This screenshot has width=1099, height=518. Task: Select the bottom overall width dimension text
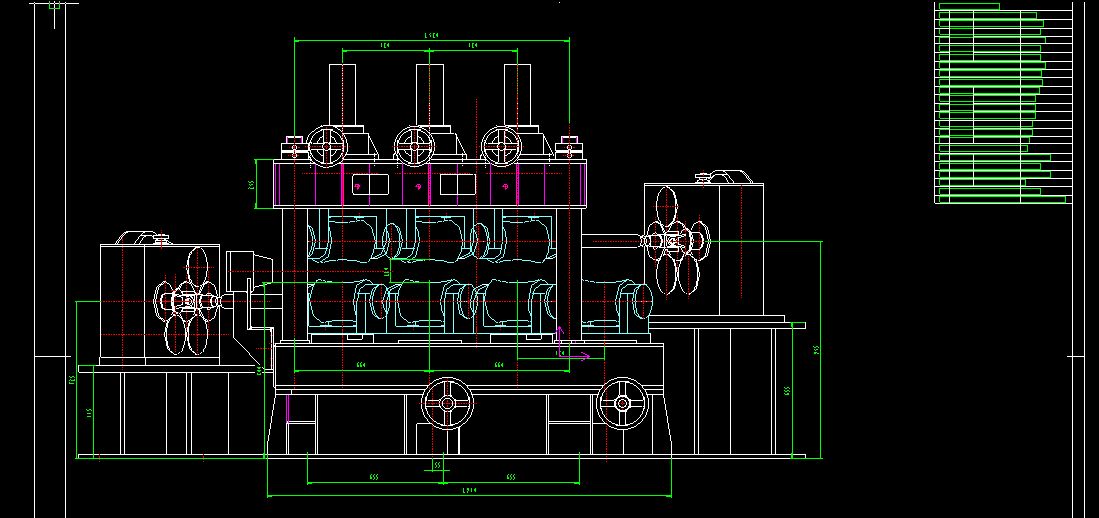[470, 491]
